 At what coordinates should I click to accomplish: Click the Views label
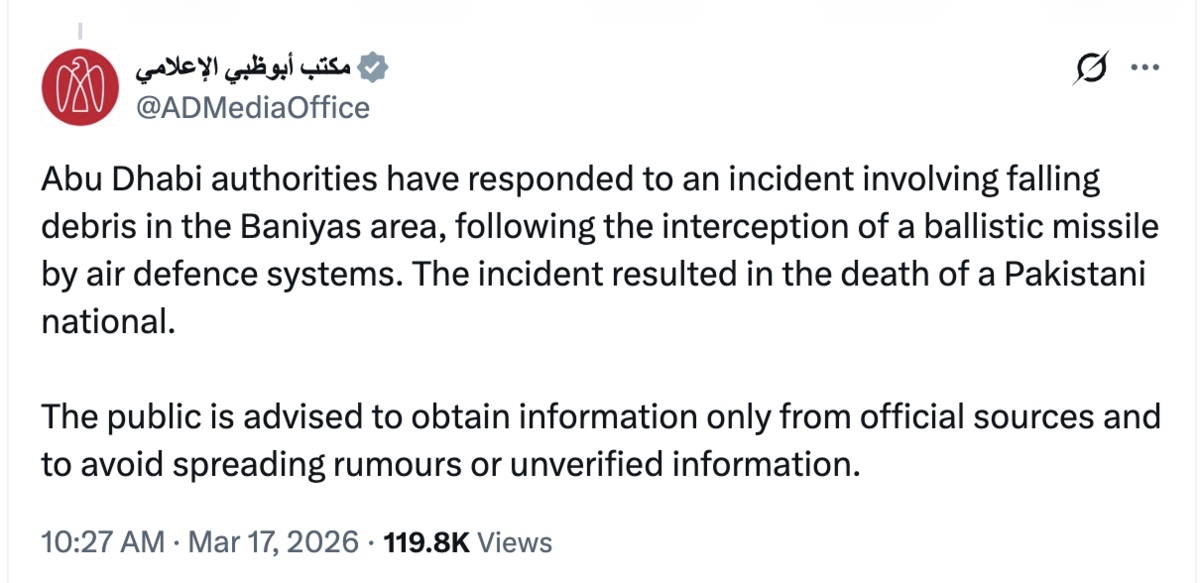[515, 542]
